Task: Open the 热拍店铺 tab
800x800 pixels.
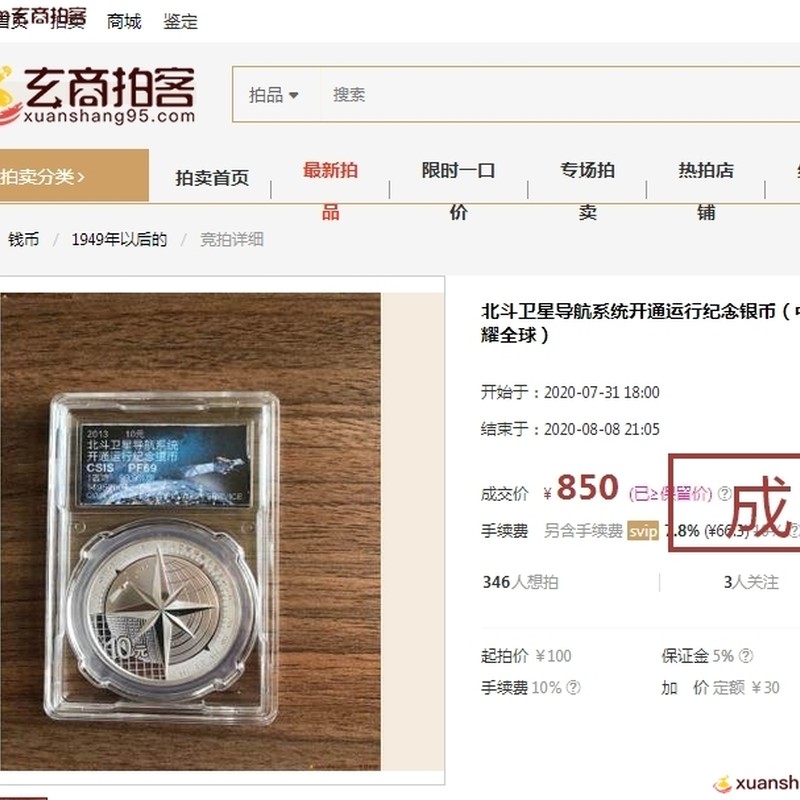Action: (x=706, y=191)
